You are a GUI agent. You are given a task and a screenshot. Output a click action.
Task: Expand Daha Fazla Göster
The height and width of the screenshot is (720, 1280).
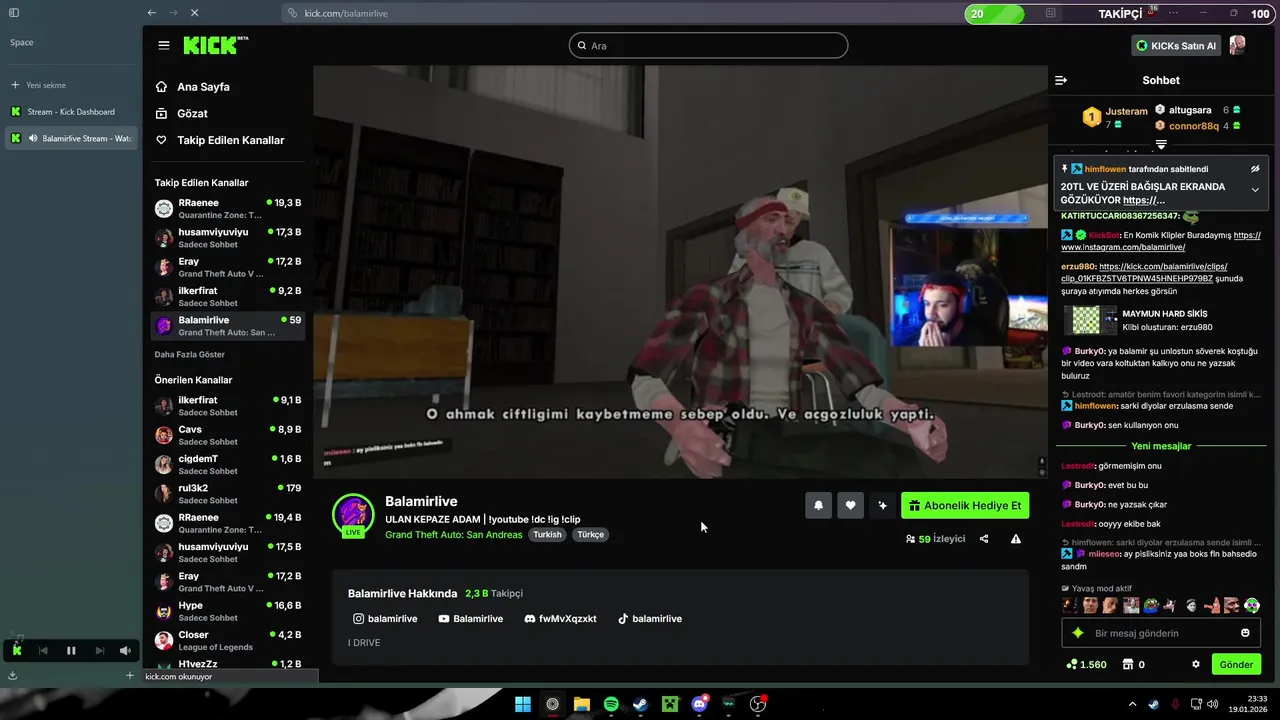(x=190, y=354)
